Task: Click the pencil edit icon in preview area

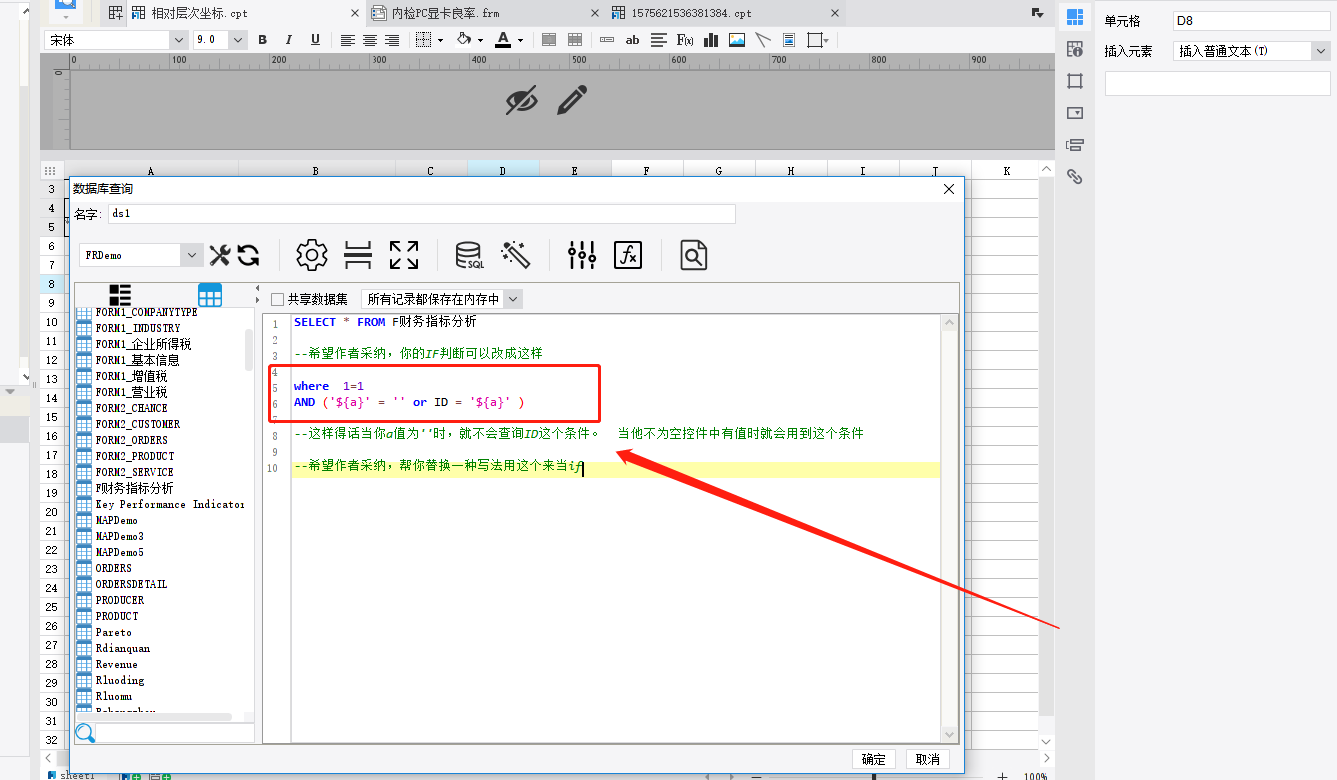Action: click(x=572, y=100)
